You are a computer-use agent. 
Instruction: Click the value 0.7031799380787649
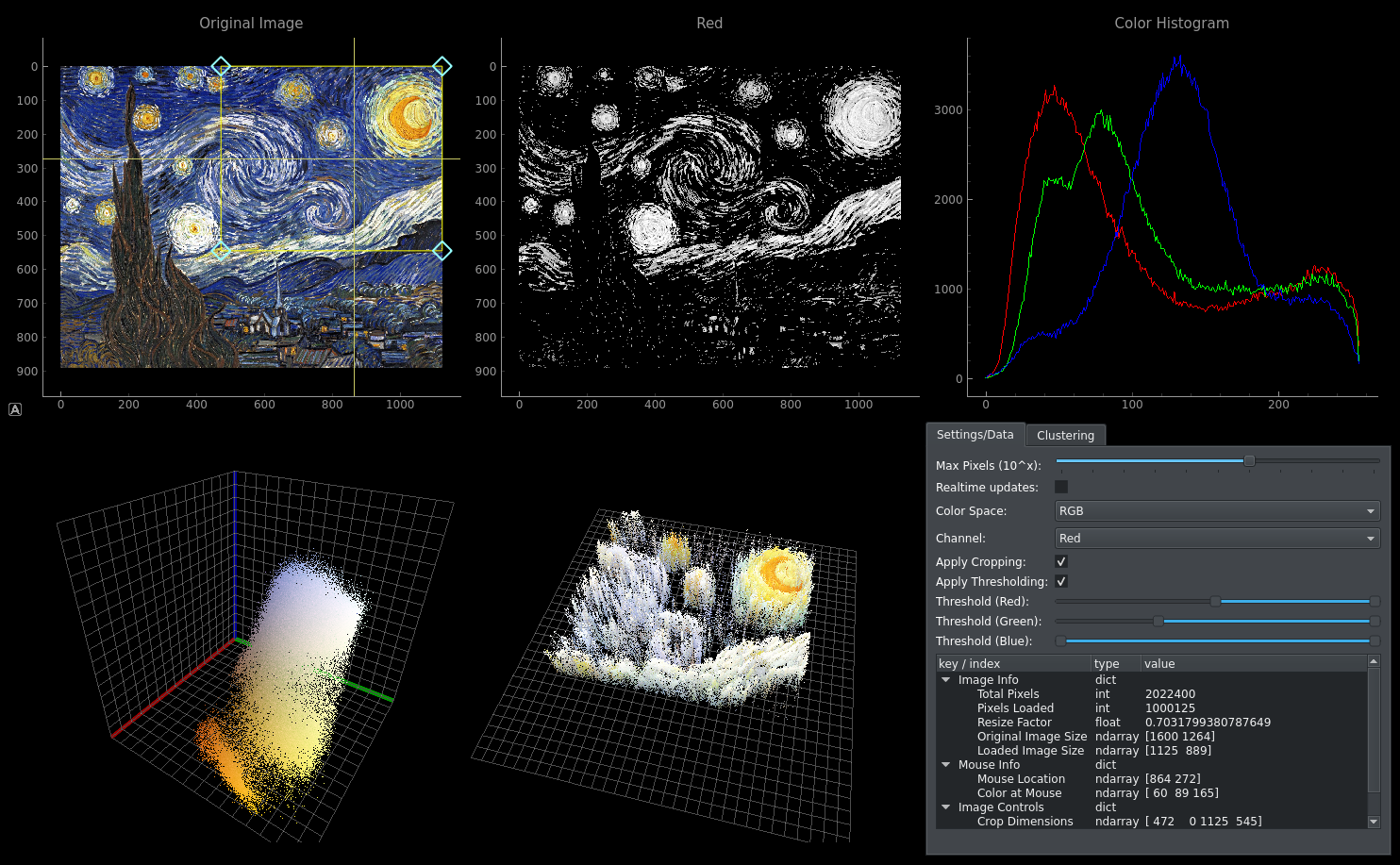1208,722
